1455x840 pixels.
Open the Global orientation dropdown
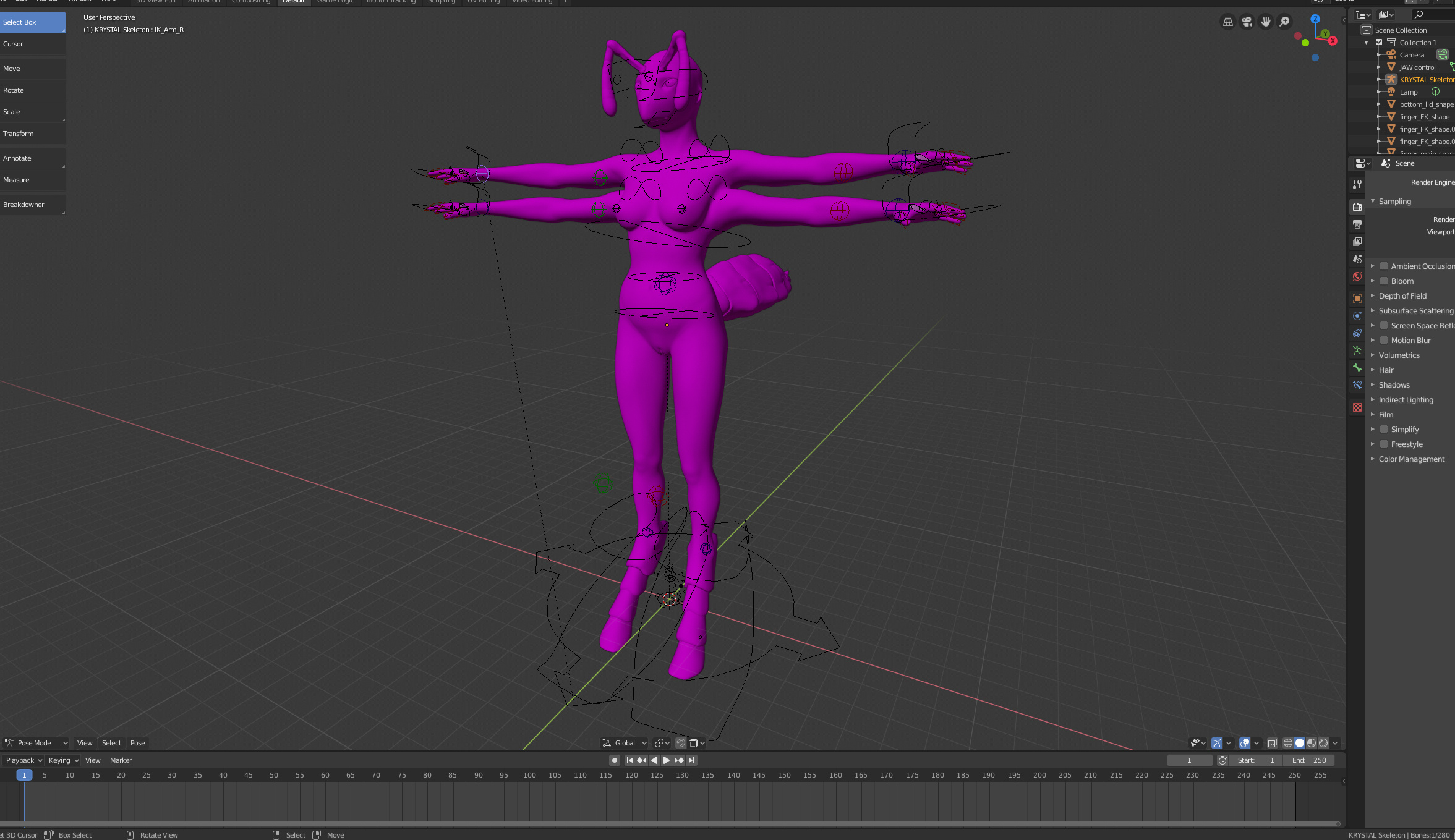pyautogui.click(x=625, y=743)
